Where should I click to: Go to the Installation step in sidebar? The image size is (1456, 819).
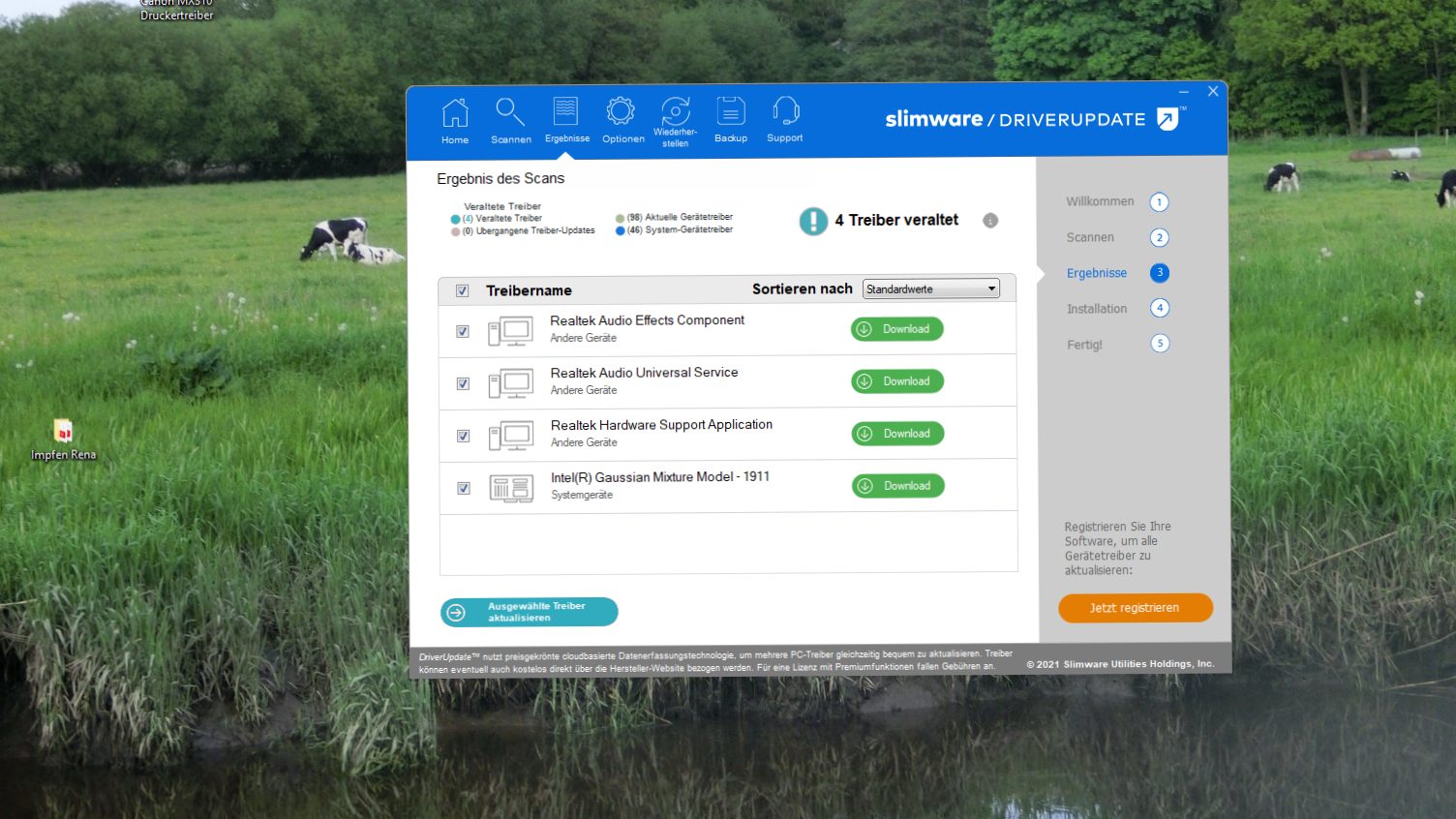point(1097,309)
